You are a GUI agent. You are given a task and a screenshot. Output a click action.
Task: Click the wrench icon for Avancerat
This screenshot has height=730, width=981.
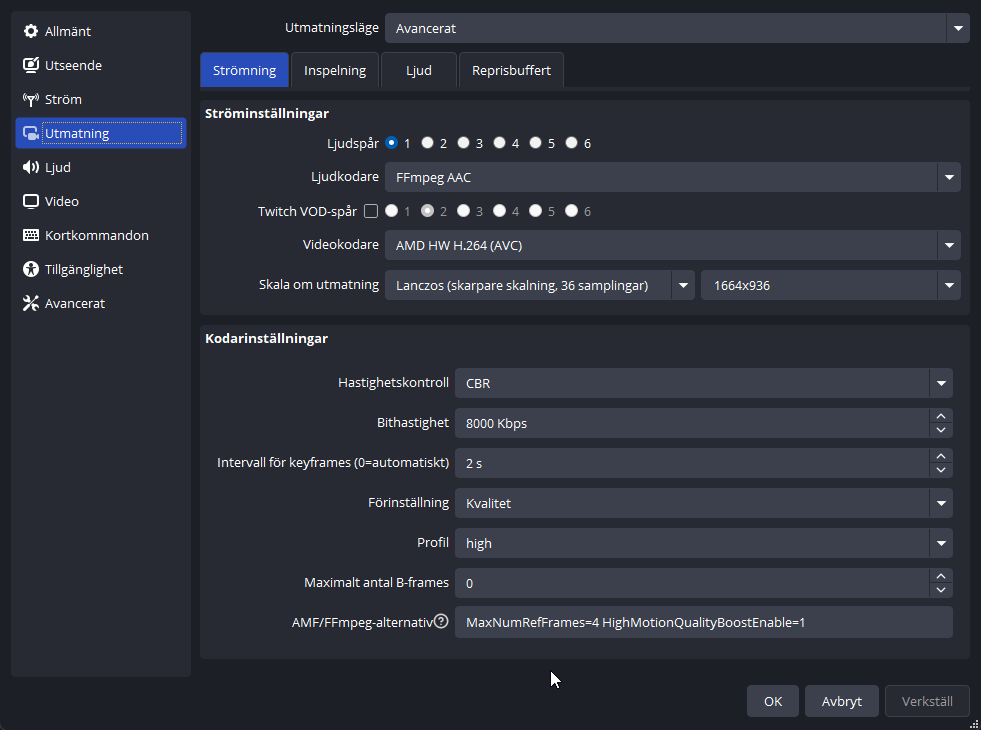[x=31, y=304]
